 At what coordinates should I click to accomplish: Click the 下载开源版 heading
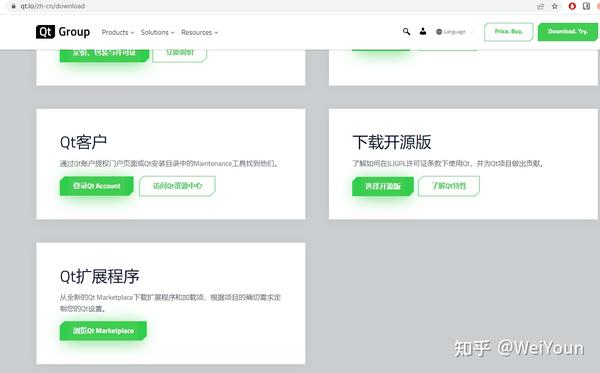pyautogui.click(x=392, y=142)
